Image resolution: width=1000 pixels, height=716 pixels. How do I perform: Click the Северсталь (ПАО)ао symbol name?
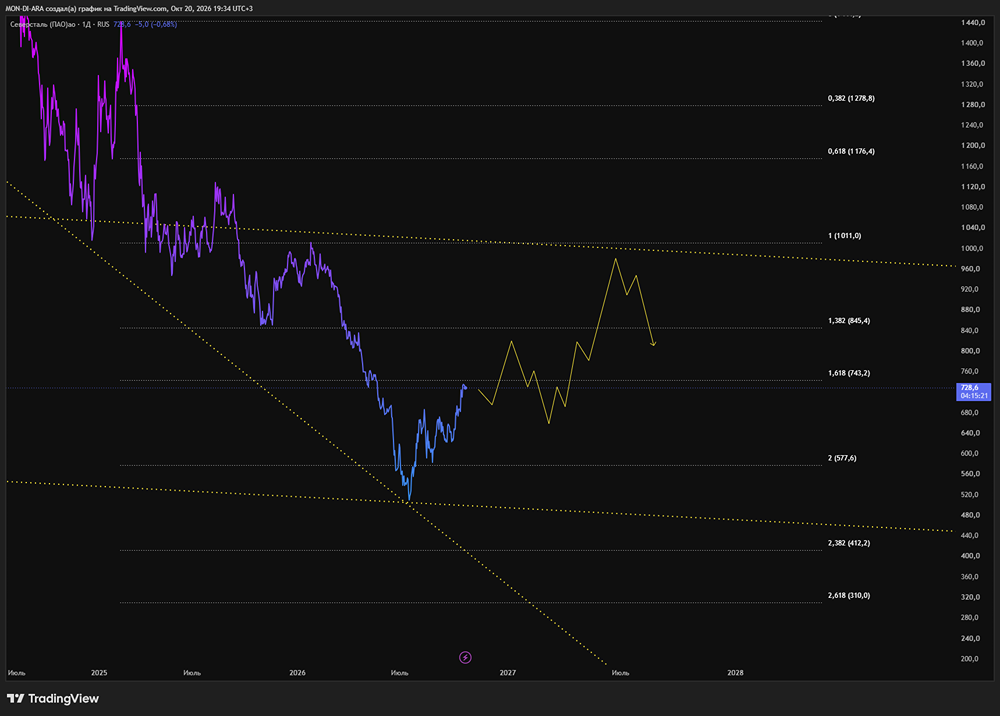click(x=43, y=24)
